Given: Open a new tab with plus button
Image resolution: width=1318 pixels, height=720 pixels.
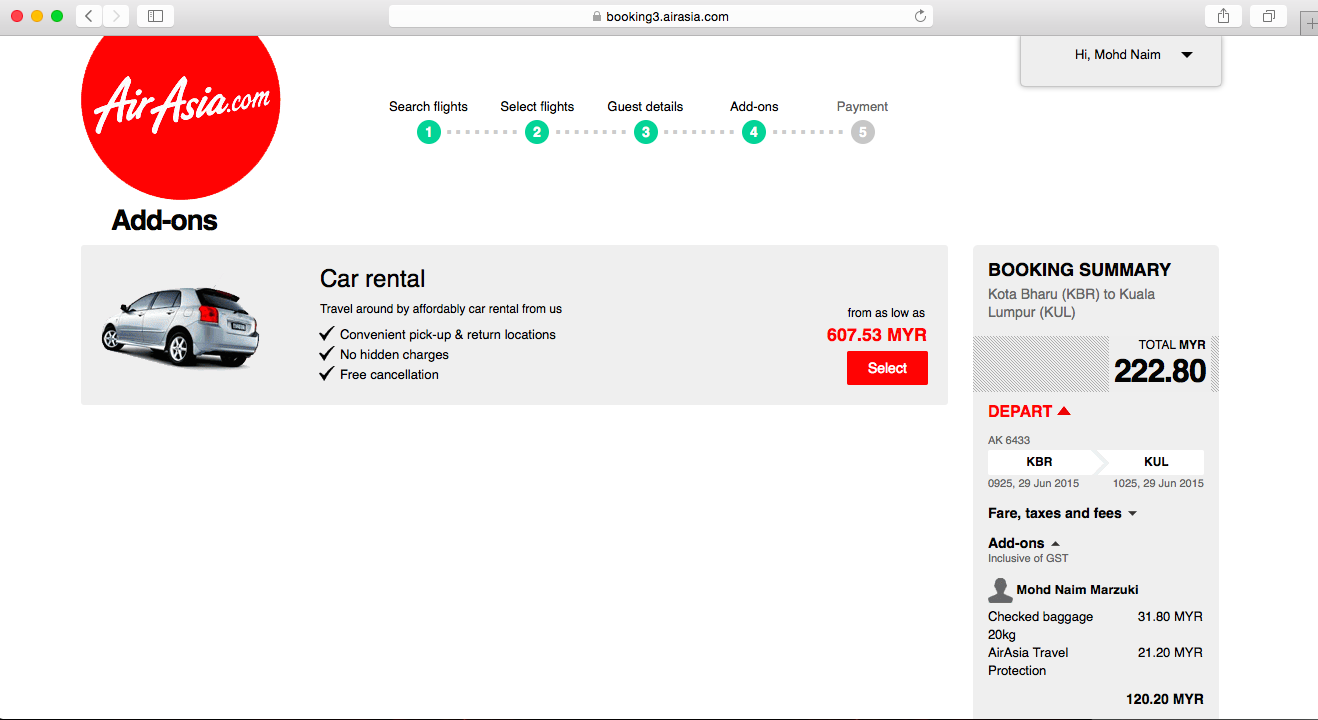Looking at the screenshot, I should pos(1309,24).
